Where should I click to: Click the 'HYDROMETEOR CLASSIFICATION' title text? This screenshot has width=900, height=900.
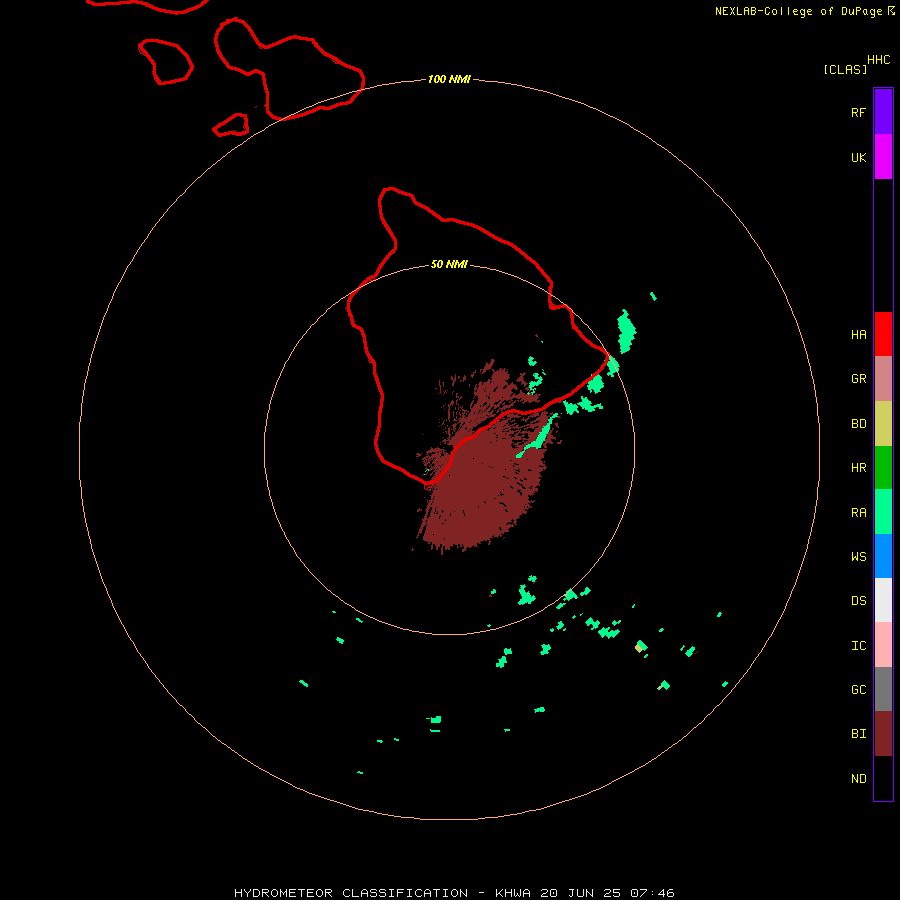(x=351, y=893)
